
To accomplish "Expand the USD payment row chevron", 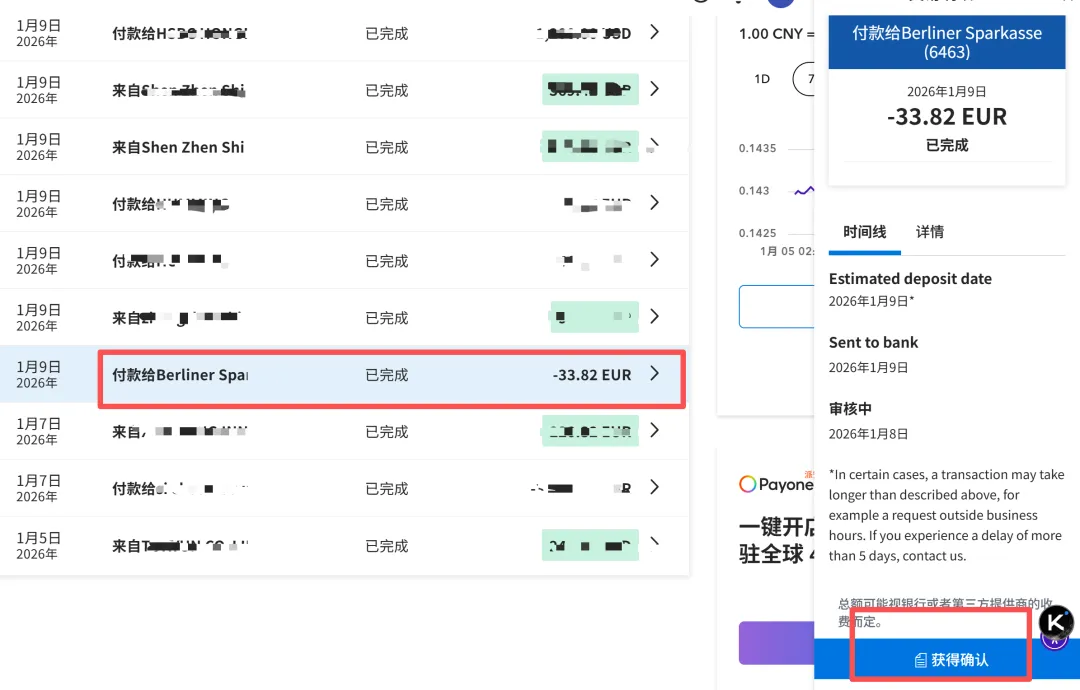I will click(654, 32).
